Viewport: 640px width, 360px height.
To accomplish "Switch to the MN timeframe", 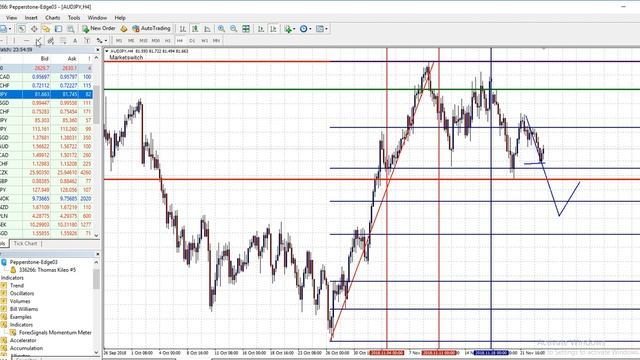I will (216, 40).
